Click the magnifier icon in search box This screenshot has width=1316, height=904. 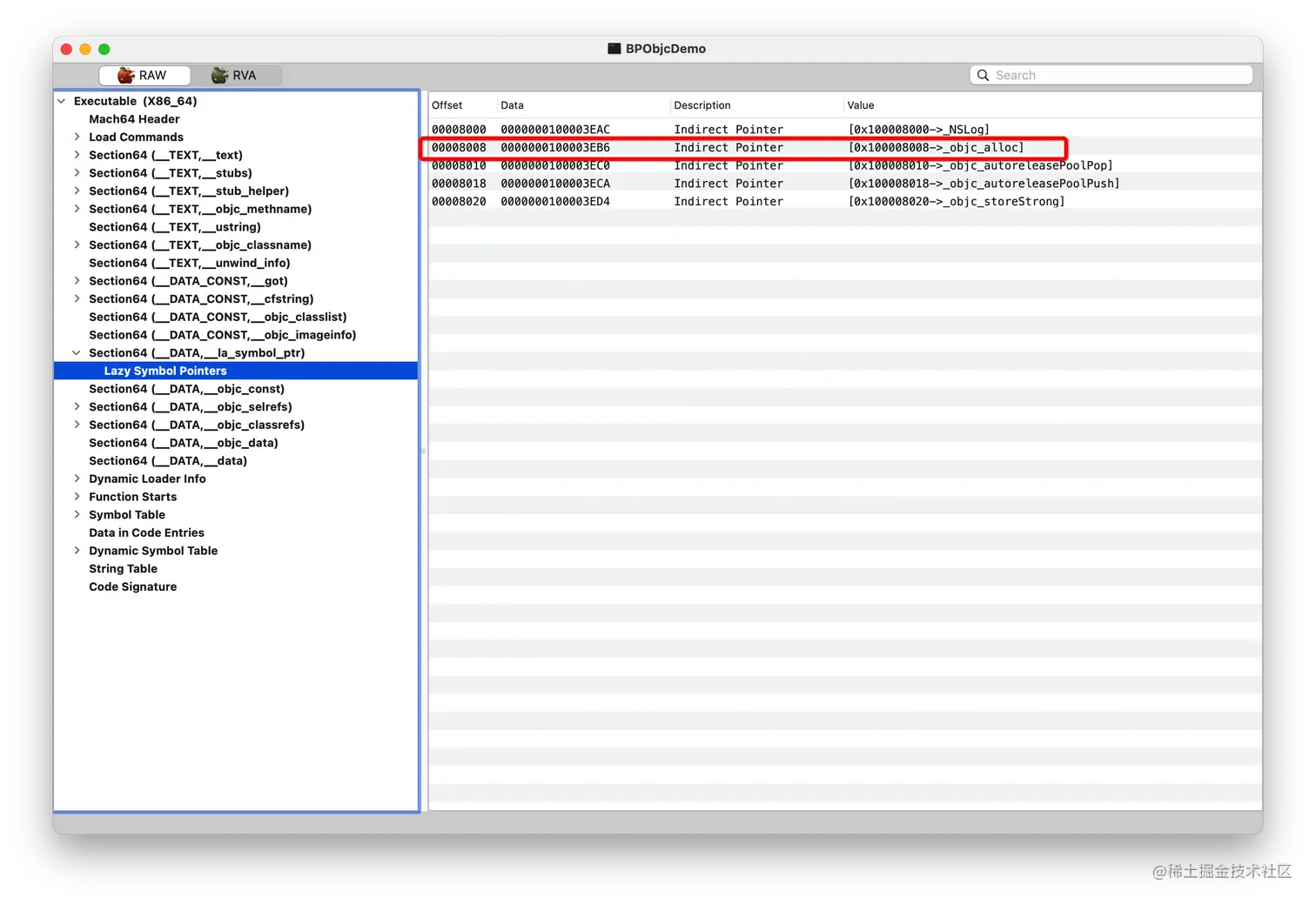(983, 76)
